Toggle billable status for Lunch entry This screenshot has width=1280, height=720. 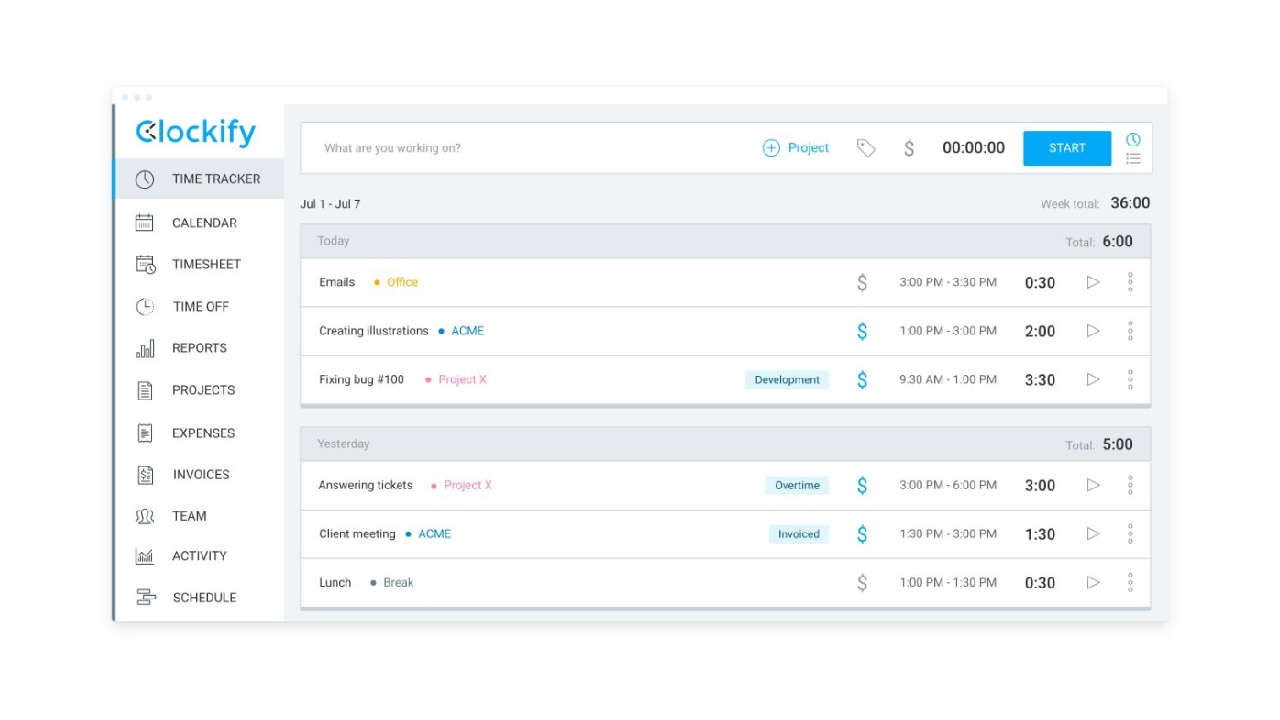click(x=862, y=583)
